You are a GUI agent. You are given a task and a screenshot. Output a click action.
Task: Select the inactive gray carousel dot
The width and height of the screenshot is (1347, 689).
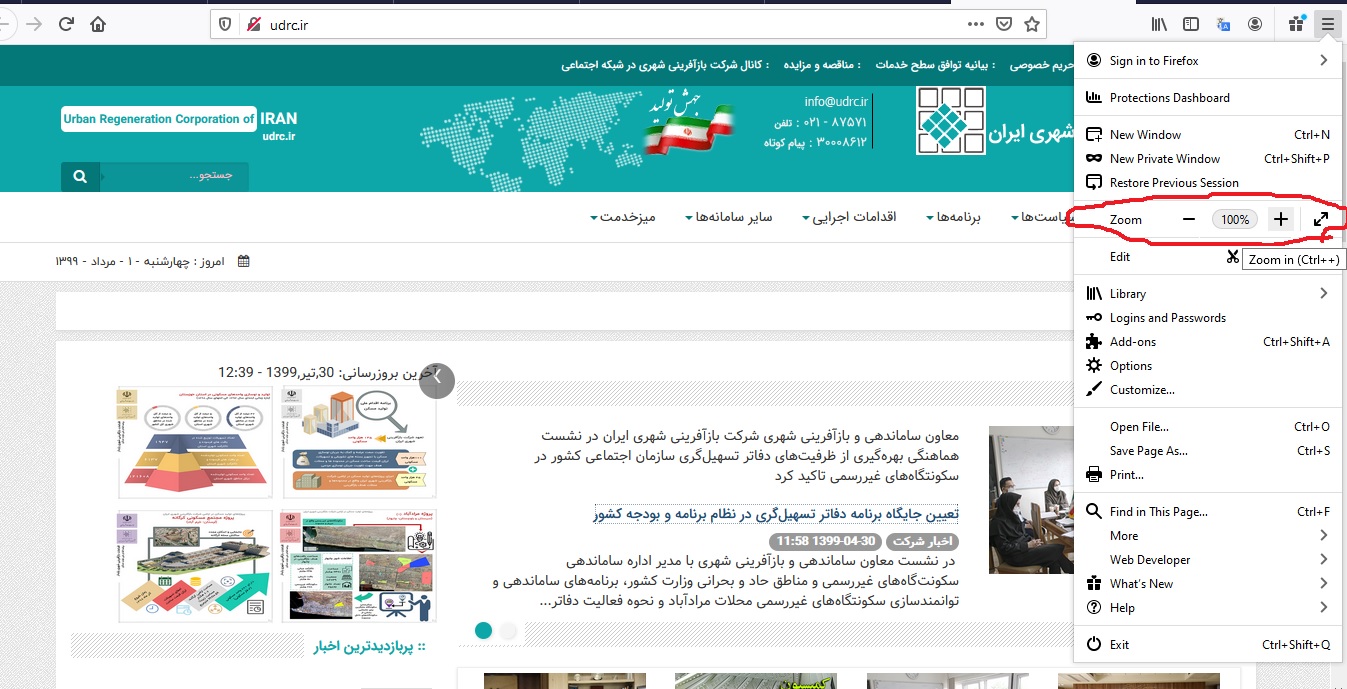click(508, 630)
